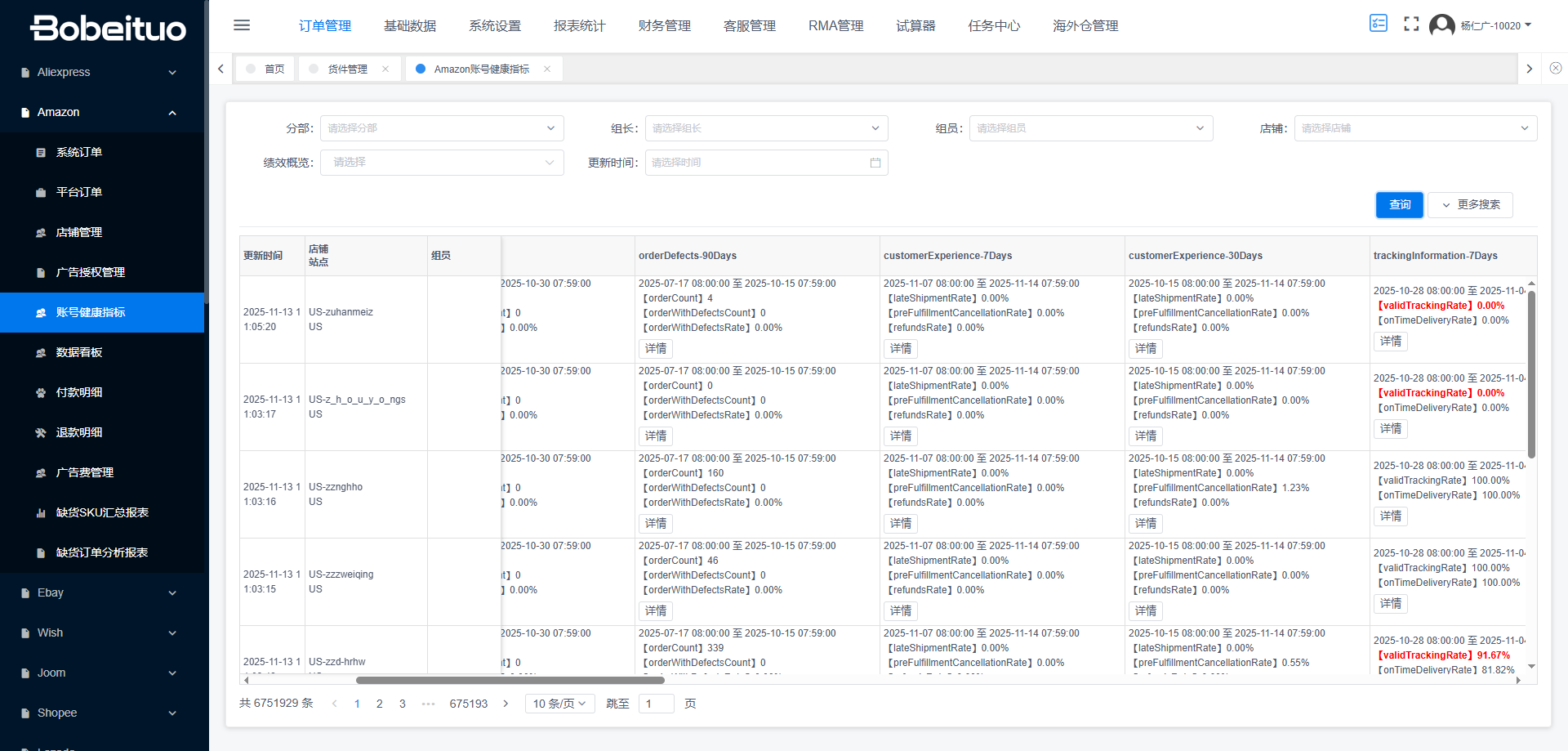Collapse sidebar with the hamburger menu icon
Viewport: 1568px width, 751px height.
point(242,25)
